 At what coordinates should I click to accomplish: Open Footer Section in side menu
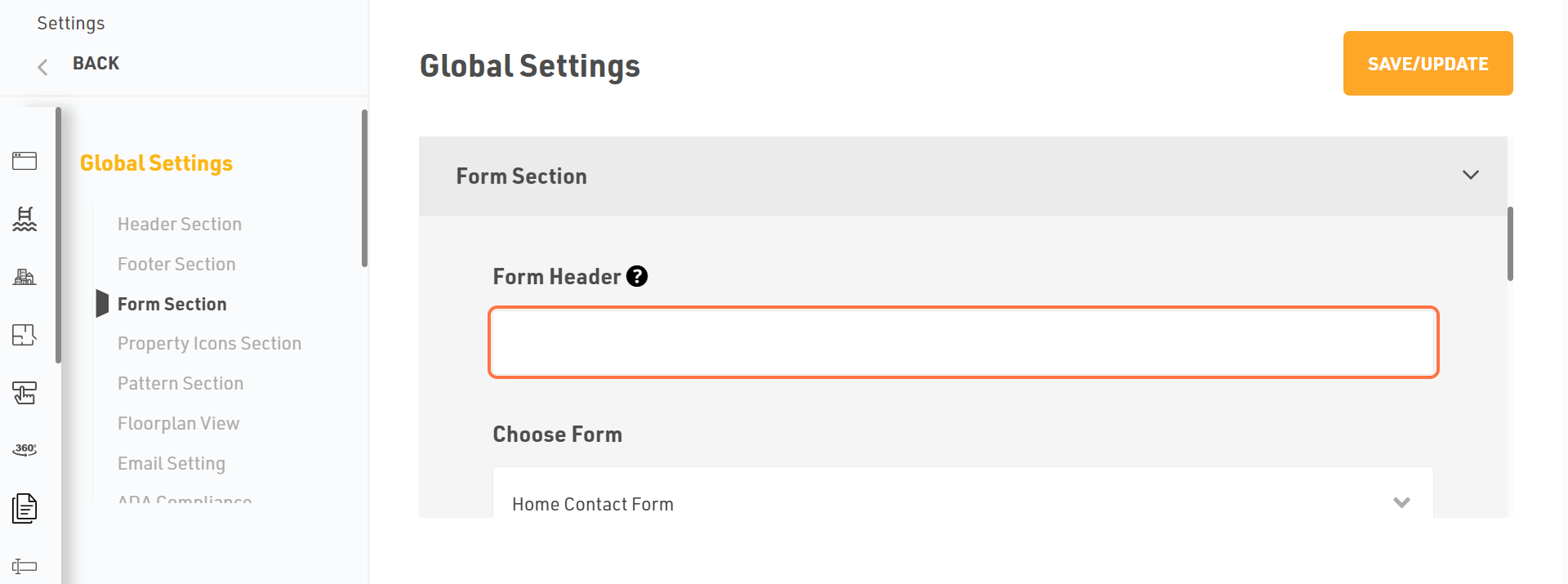176,264
